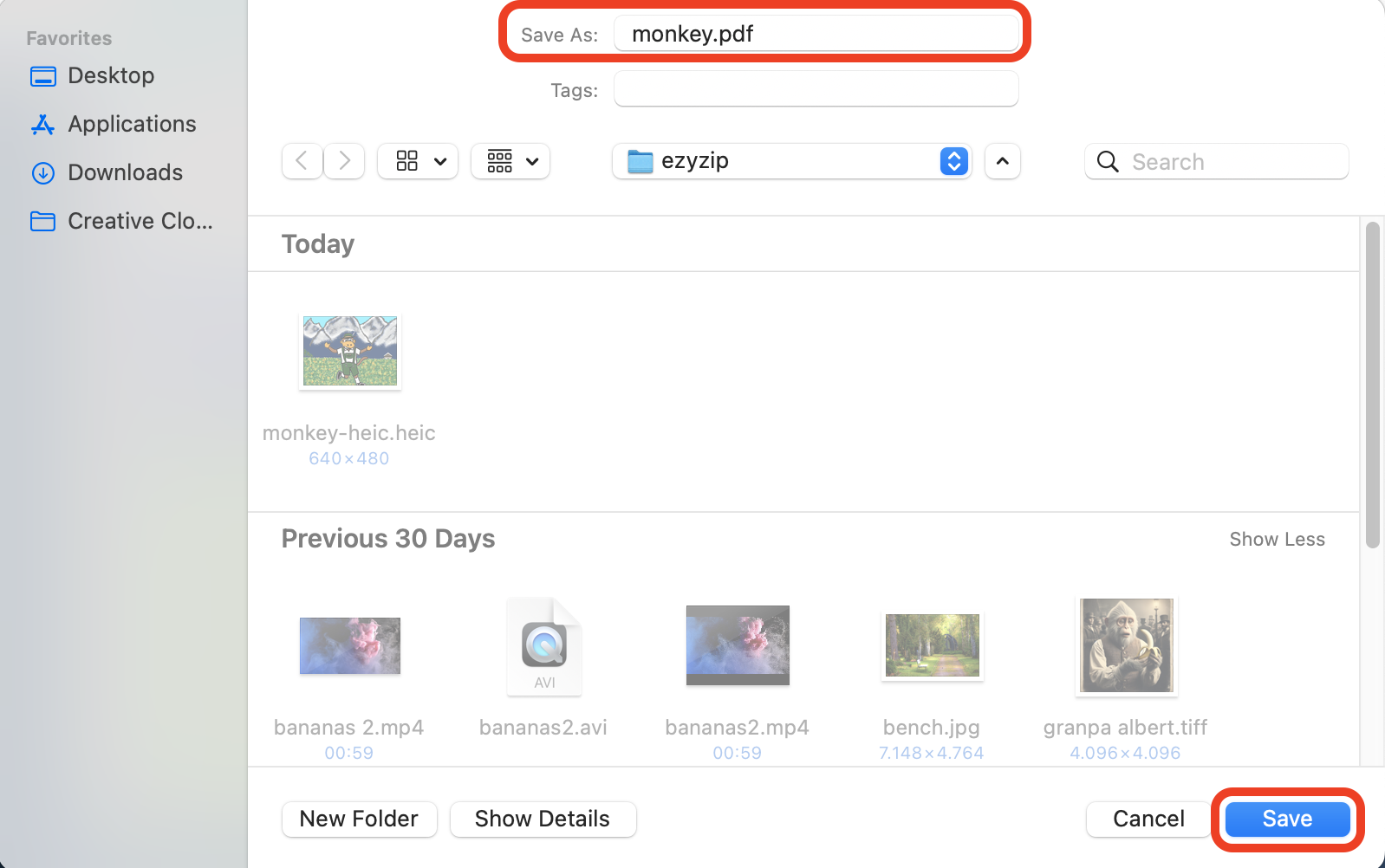Click the 640×480 dimensions label
Screen dimensions: 1385x868
click(349, 458)
